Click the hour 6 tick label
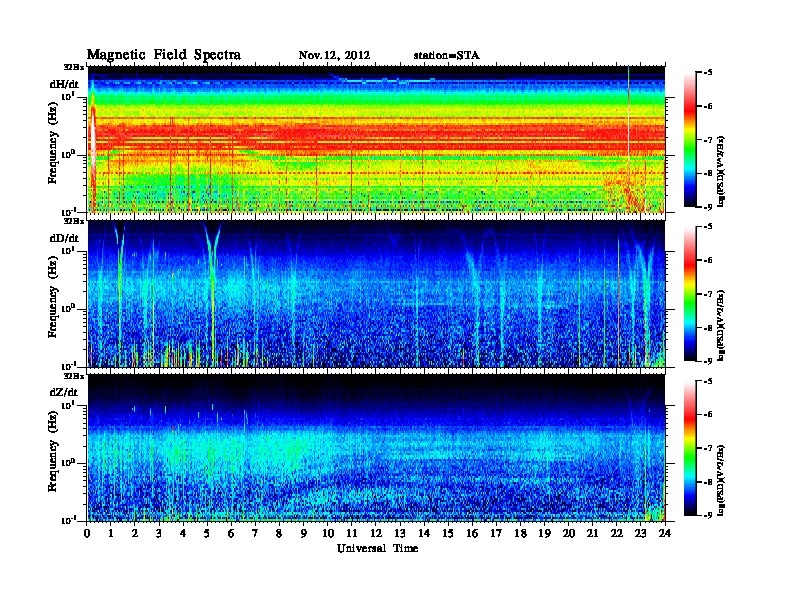The width and height of the screenshot is (792, 612). coord(231,533)
